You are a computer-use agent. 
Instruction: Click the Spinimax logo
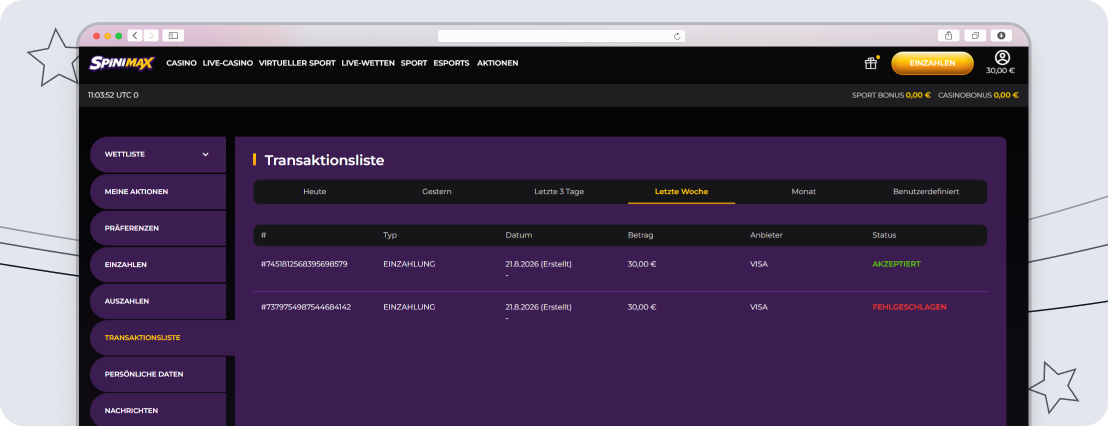[121, 63]
